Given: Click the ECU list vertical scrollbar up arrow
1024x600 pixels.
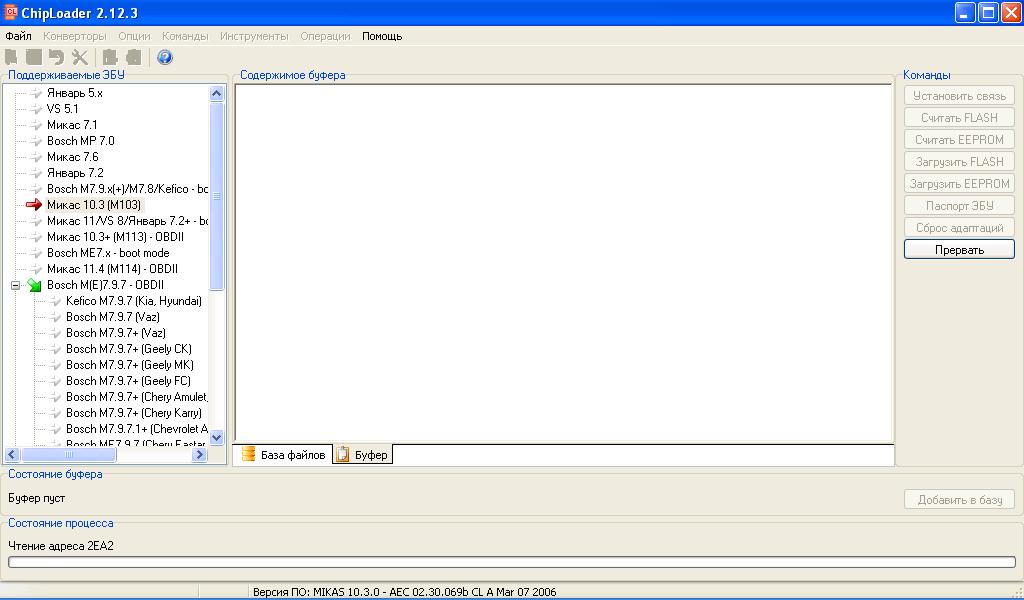Looking at the screenshot, I should (x=217, y=93).
